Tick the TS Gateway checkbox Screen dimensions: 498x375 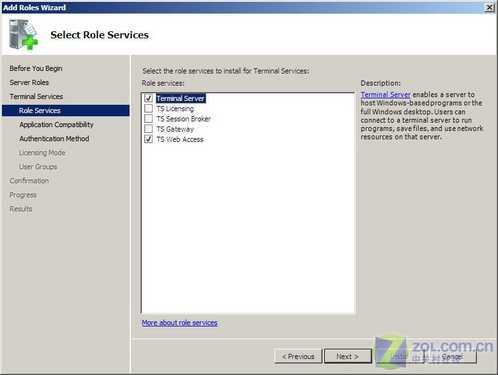pos(149,129)
